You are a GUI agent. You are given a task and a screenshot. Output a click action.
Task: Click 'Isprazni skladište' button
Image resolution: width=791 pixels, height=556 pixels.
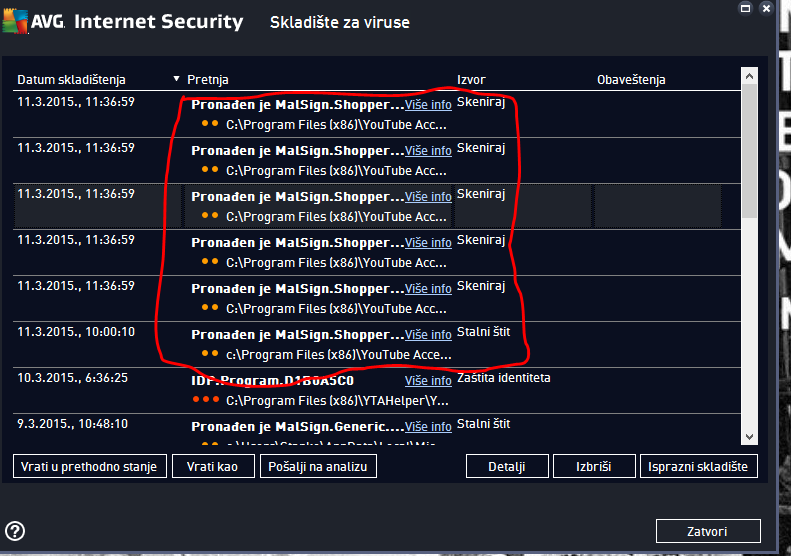[698, 466]
